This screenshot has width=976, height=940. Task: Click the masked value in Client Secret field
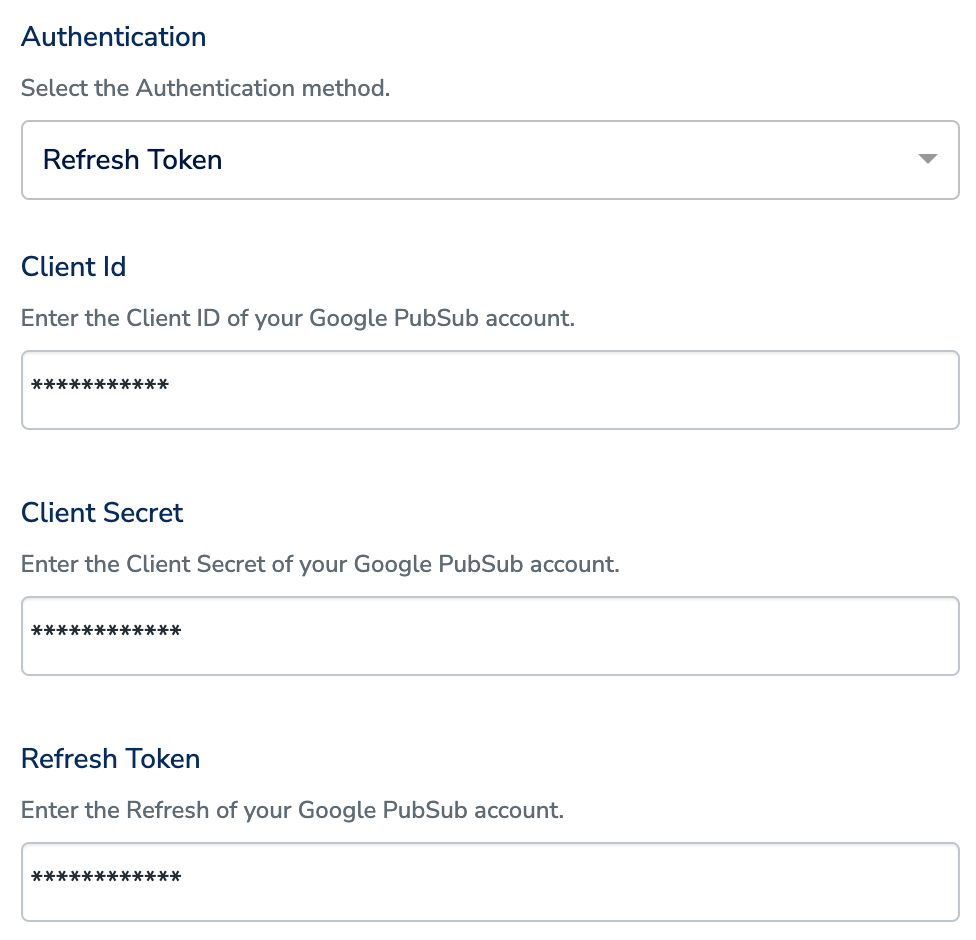tap(106, 632)
